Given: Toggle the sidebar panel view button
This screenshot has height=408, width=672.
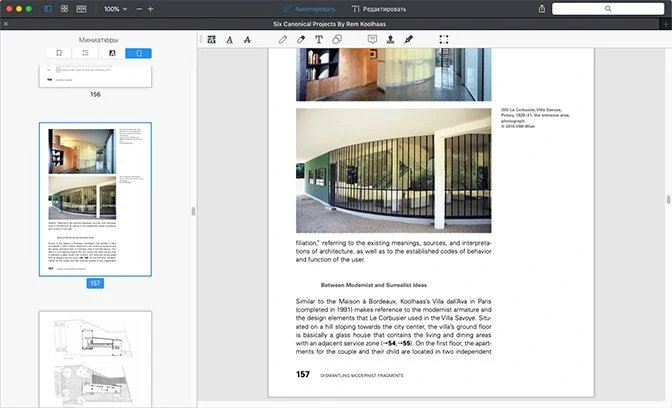Looking at the screenshot, I should (48, 9).
